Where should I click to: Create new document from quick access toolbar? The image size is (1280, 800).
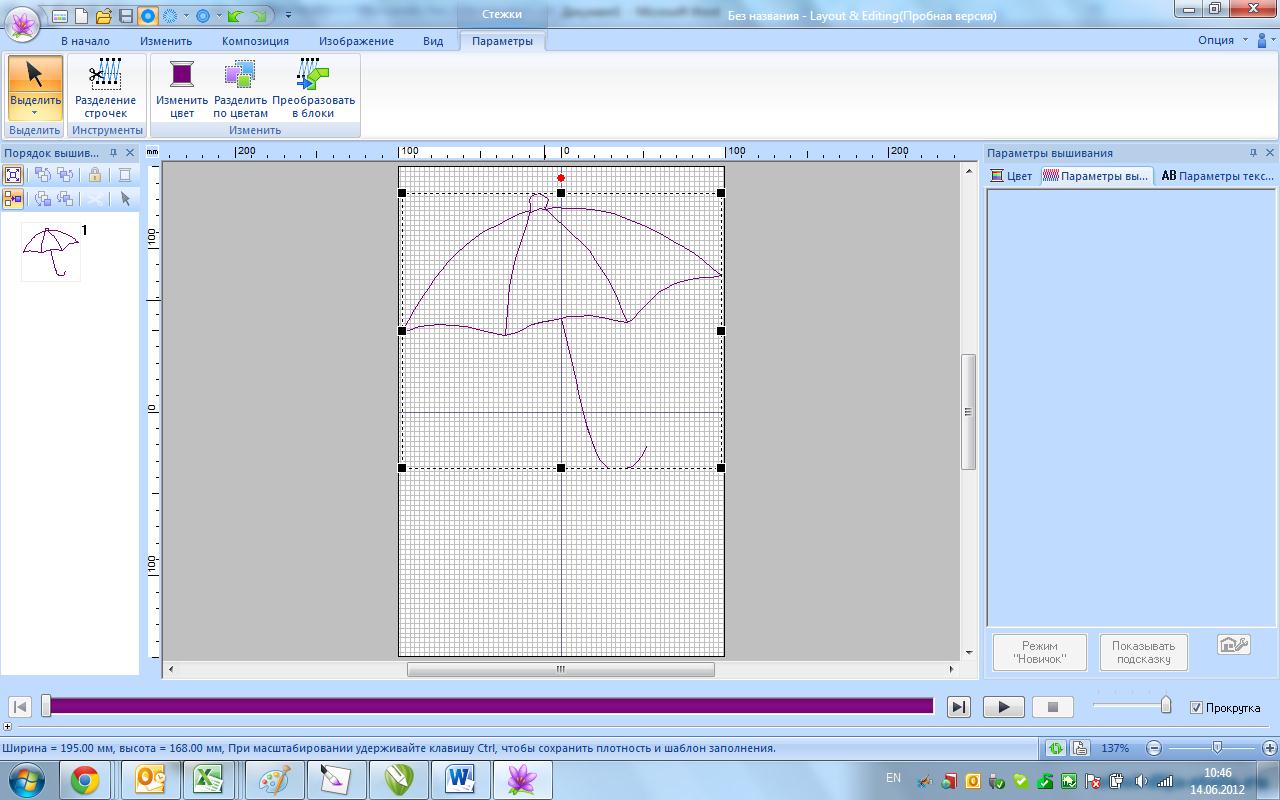tap(81, 16)
